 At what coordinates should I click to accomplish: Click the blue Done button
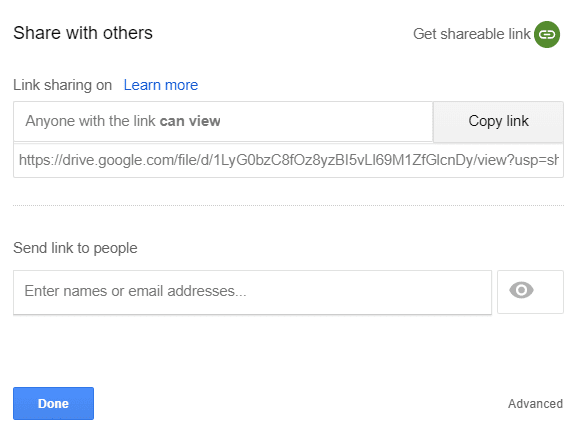pos(54,403)
